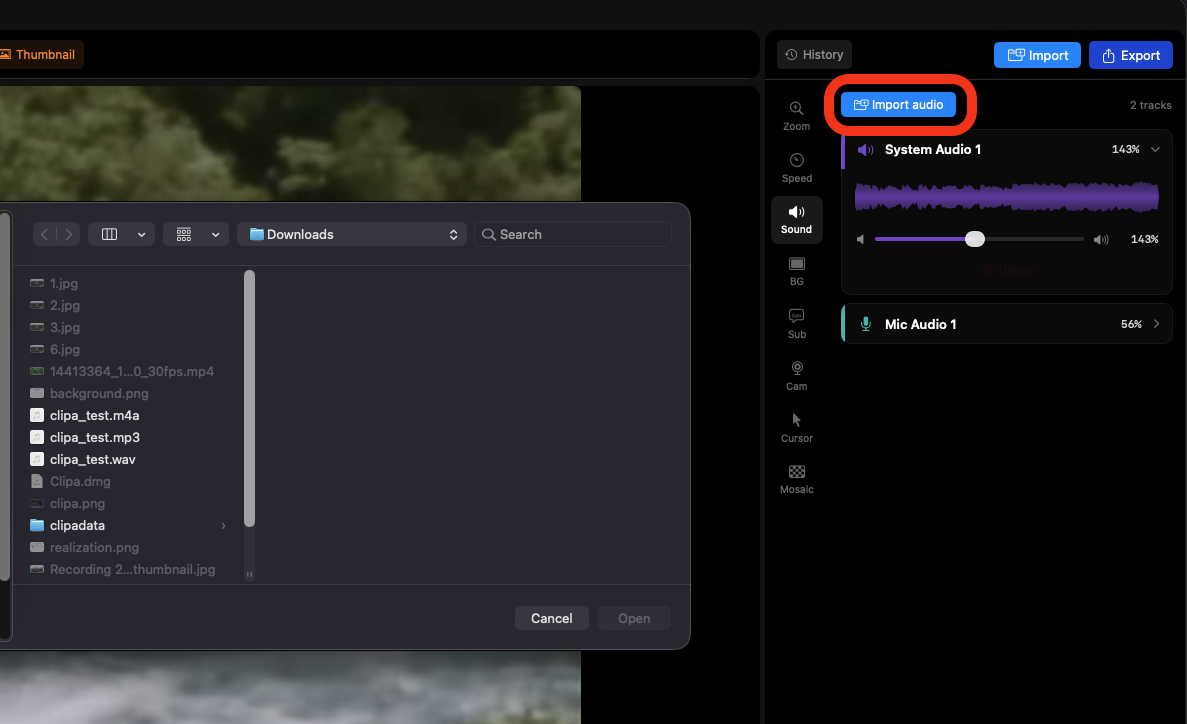Expand the Mic Audio 1 track
1187x724 pixels.
click(x=1156, y=324)
